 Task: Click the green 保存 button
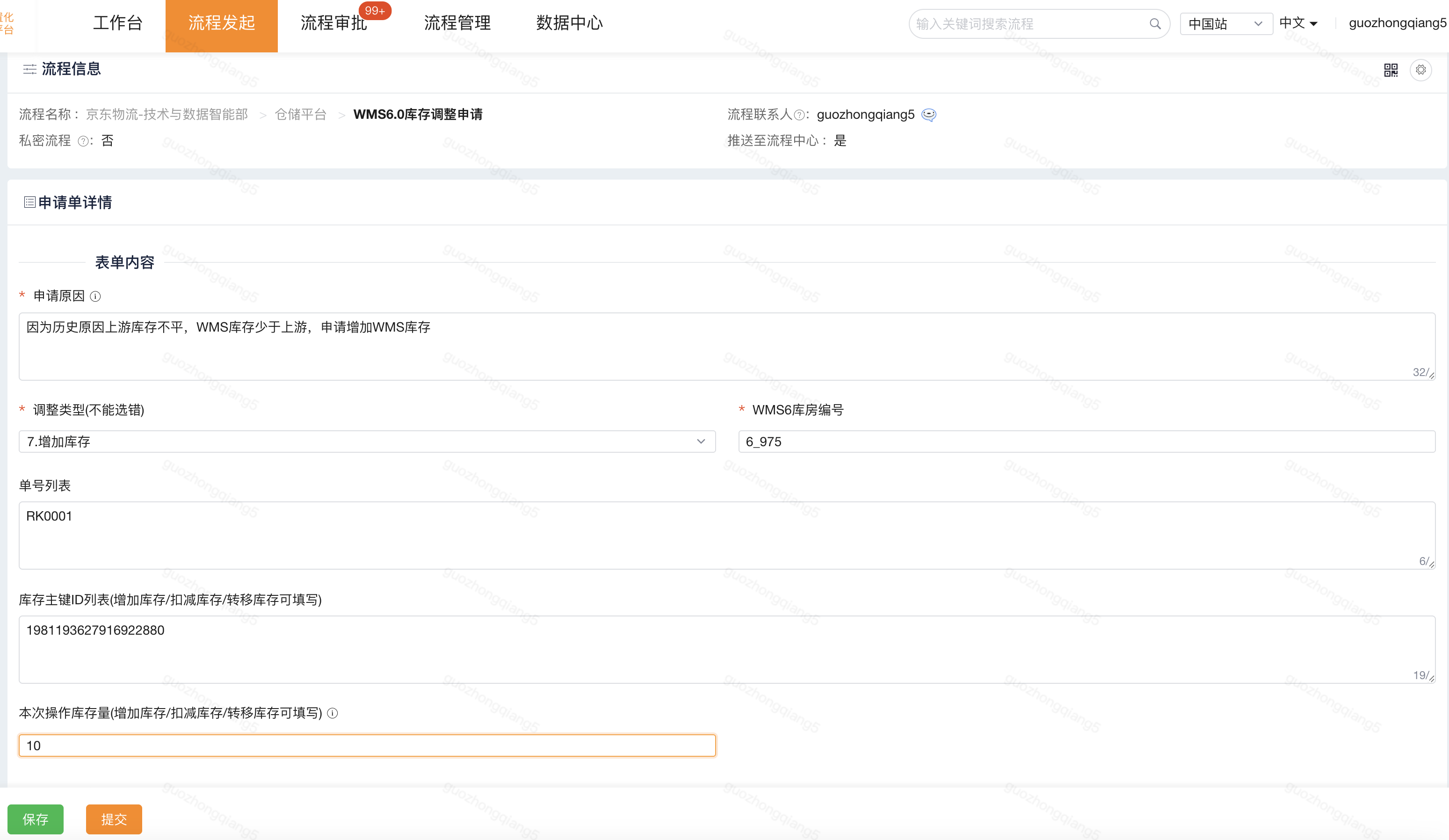click(x=35, y=819)
